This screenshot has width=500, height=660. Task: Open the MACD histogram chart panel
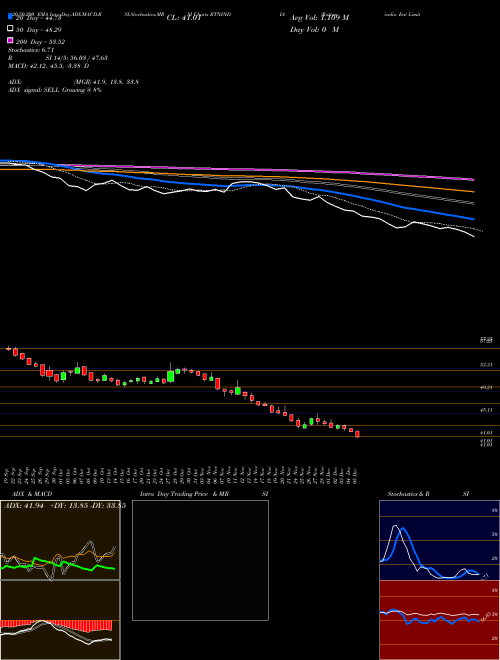click(60, 620)
